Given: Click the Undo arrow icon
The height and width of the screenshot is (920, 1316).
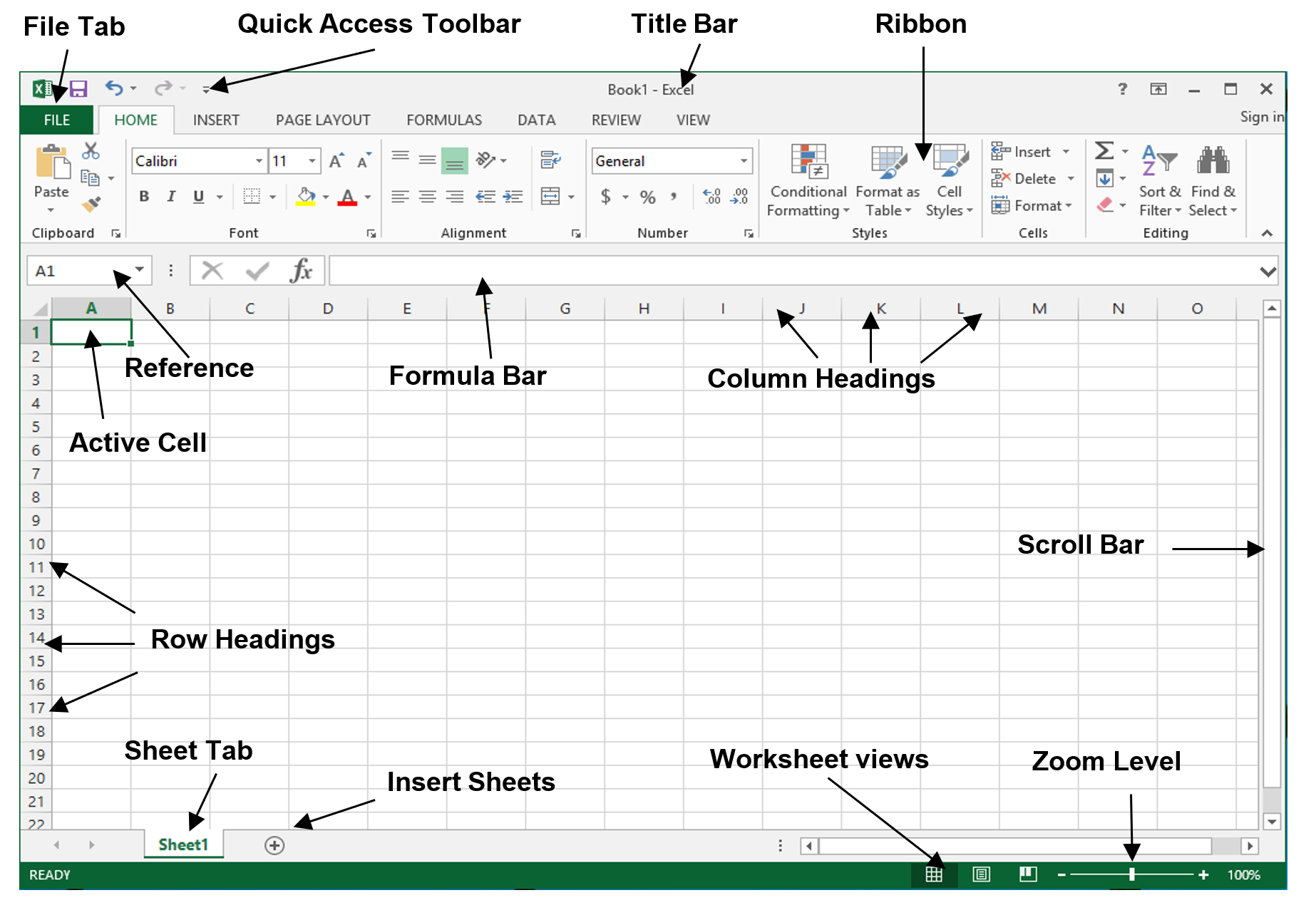Looking at the screenshot, I should [x=114, y=88].
